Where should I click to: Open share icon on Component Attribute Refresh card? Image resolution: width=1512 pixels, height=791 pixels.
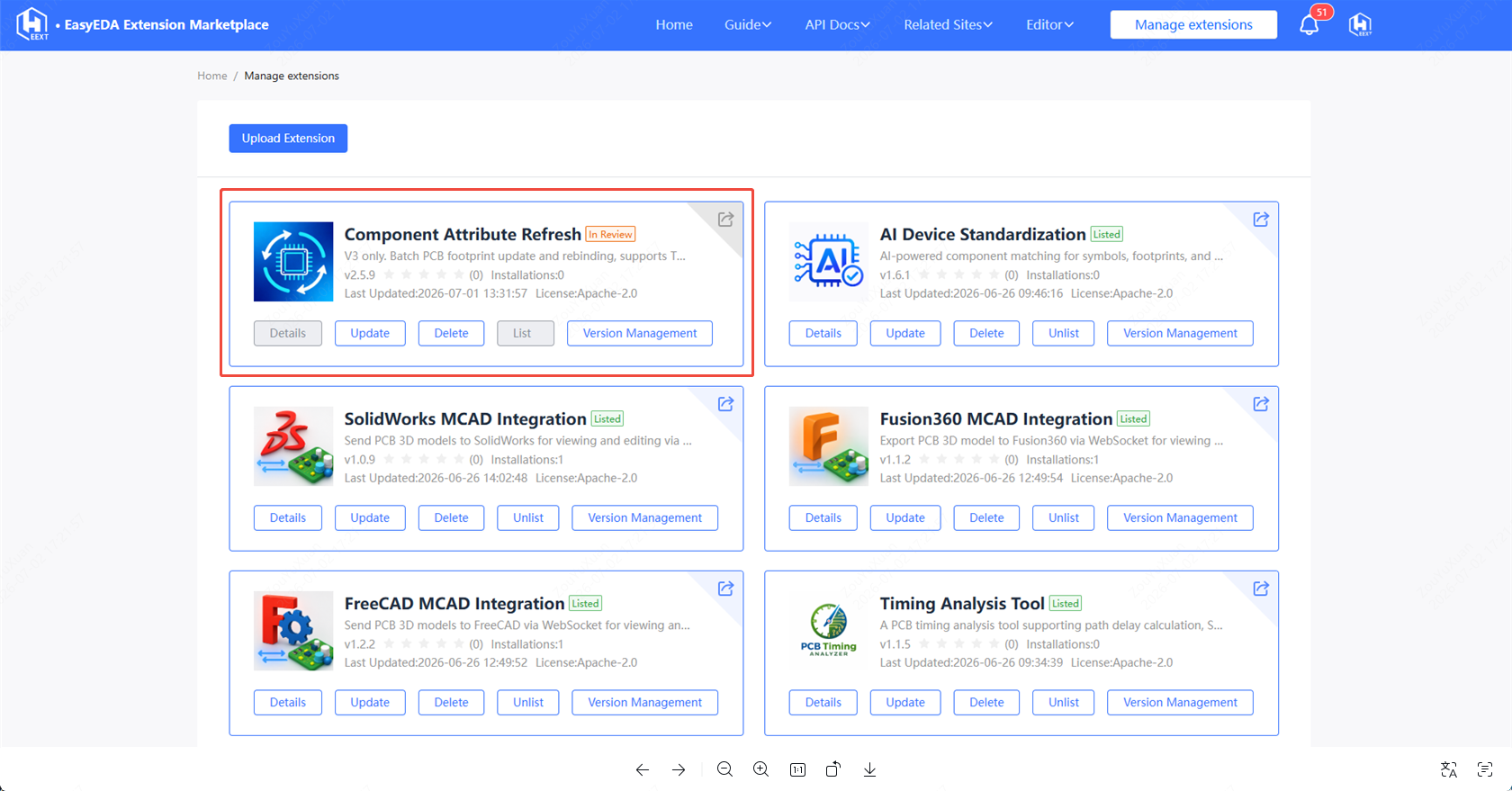pyautogui.click(x=725, y=220)
